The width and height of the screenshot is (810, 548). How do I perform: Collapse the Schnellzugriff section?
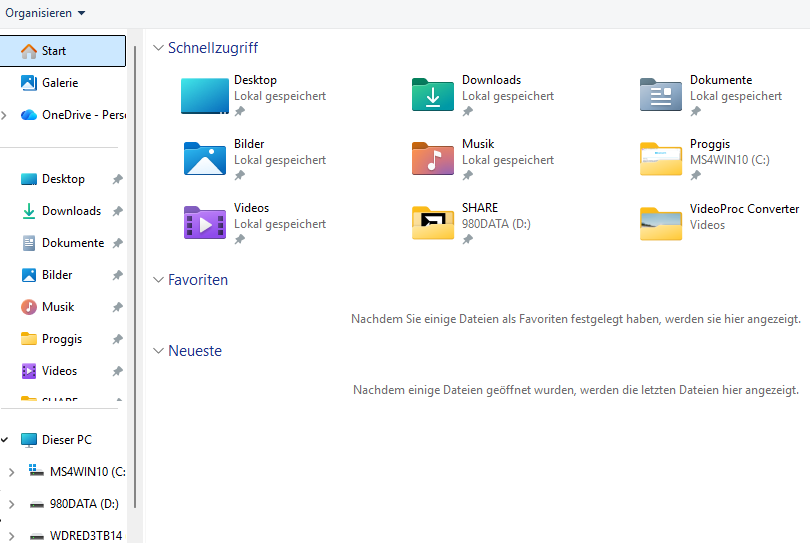coord(159,48)
